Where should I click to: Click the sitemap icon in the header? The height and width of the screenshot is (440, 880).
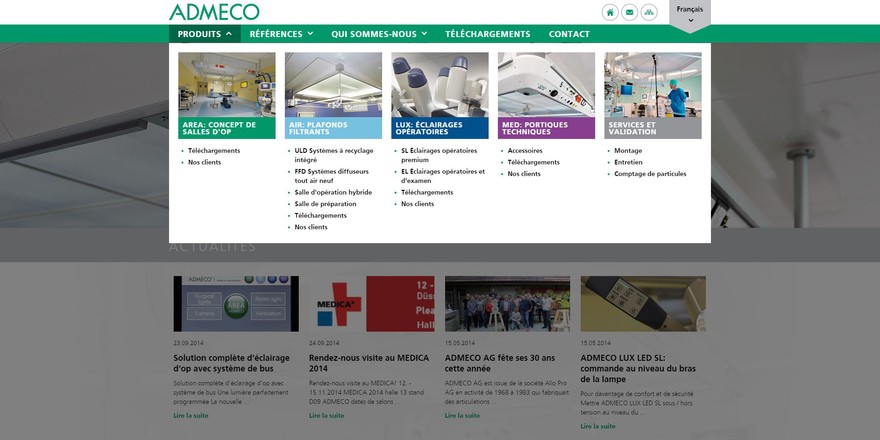point(649,12)
